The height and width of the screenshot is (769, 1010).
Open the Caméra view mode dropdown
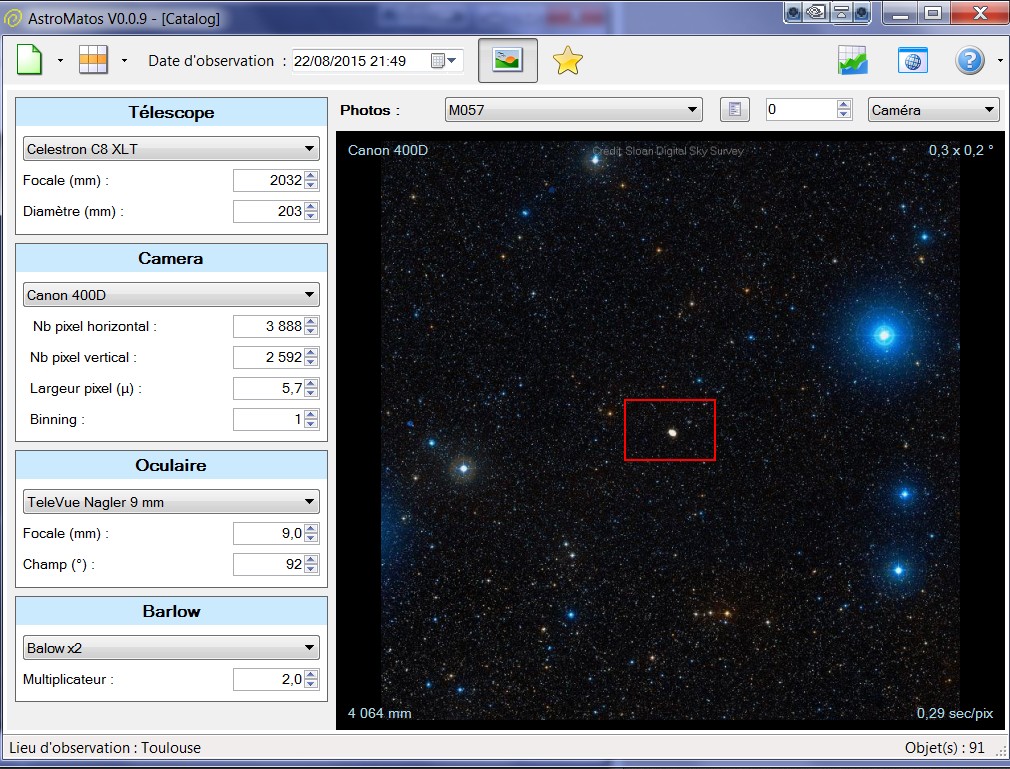[933, 109]
